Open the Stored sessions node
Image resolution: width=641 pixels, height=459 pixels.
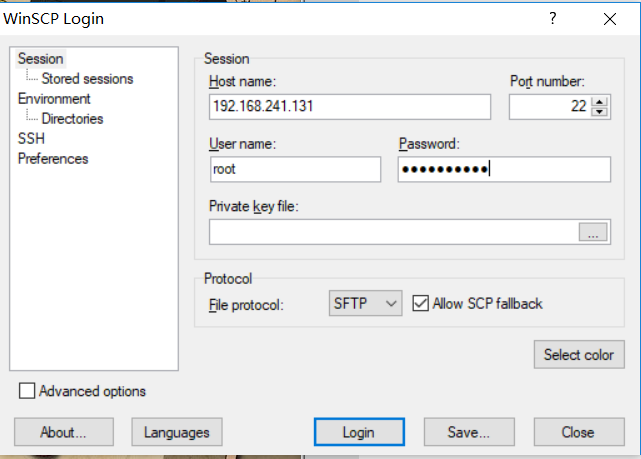pos(87,78)
